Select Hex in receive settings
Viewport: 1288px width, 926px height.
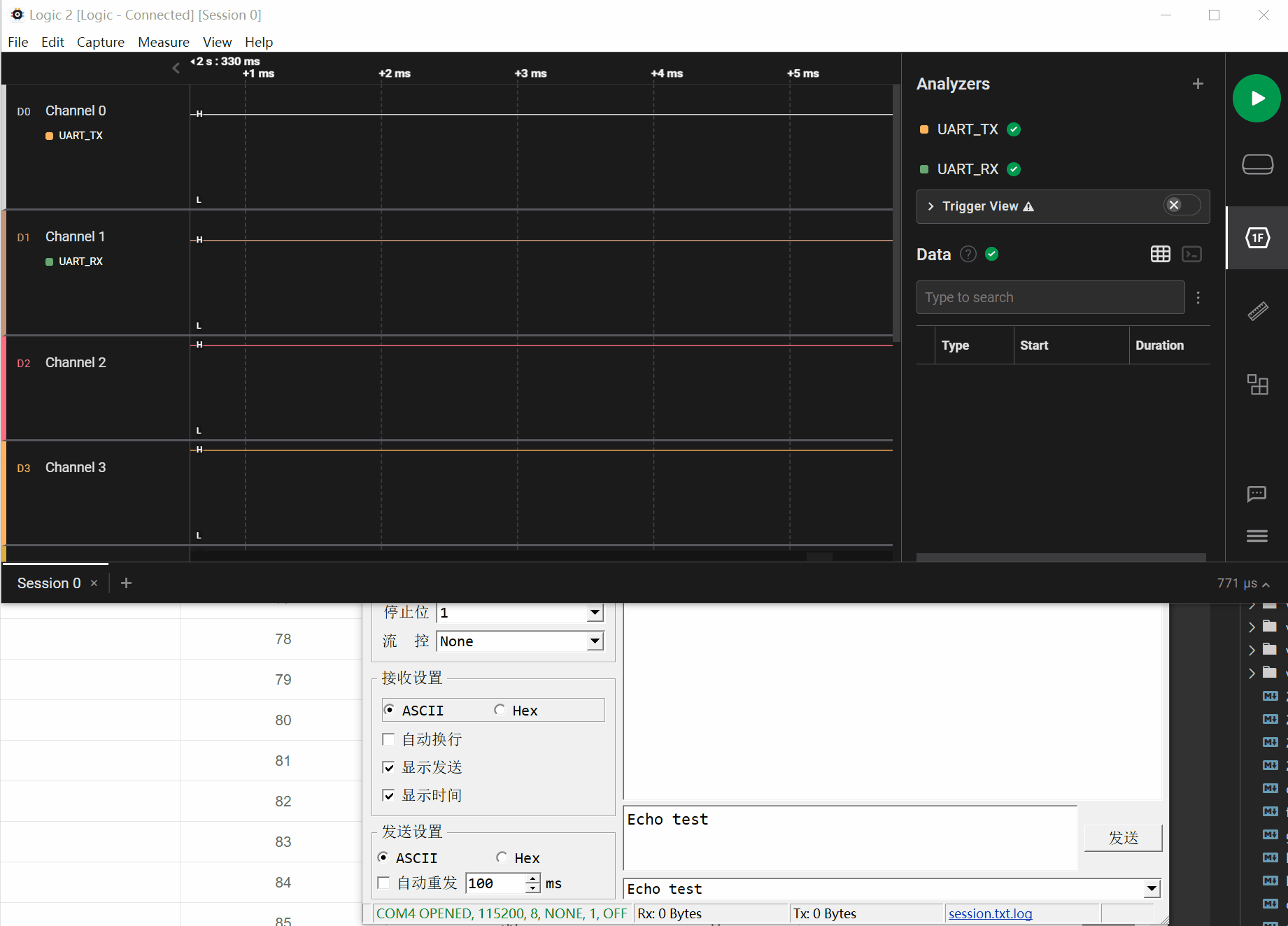[500, 710]
